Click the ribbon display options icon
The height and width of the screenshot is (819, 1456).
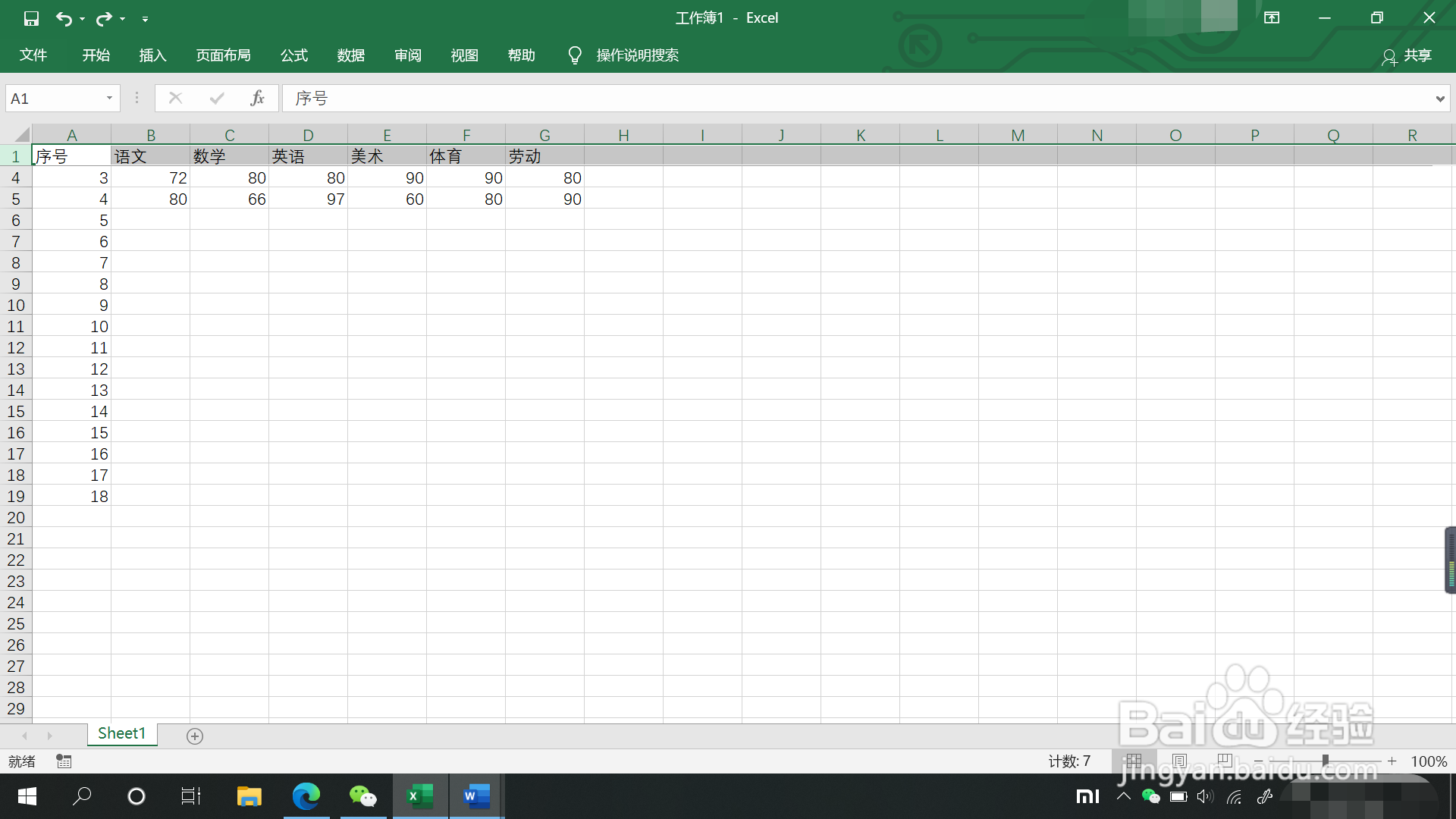(1272, 17)
